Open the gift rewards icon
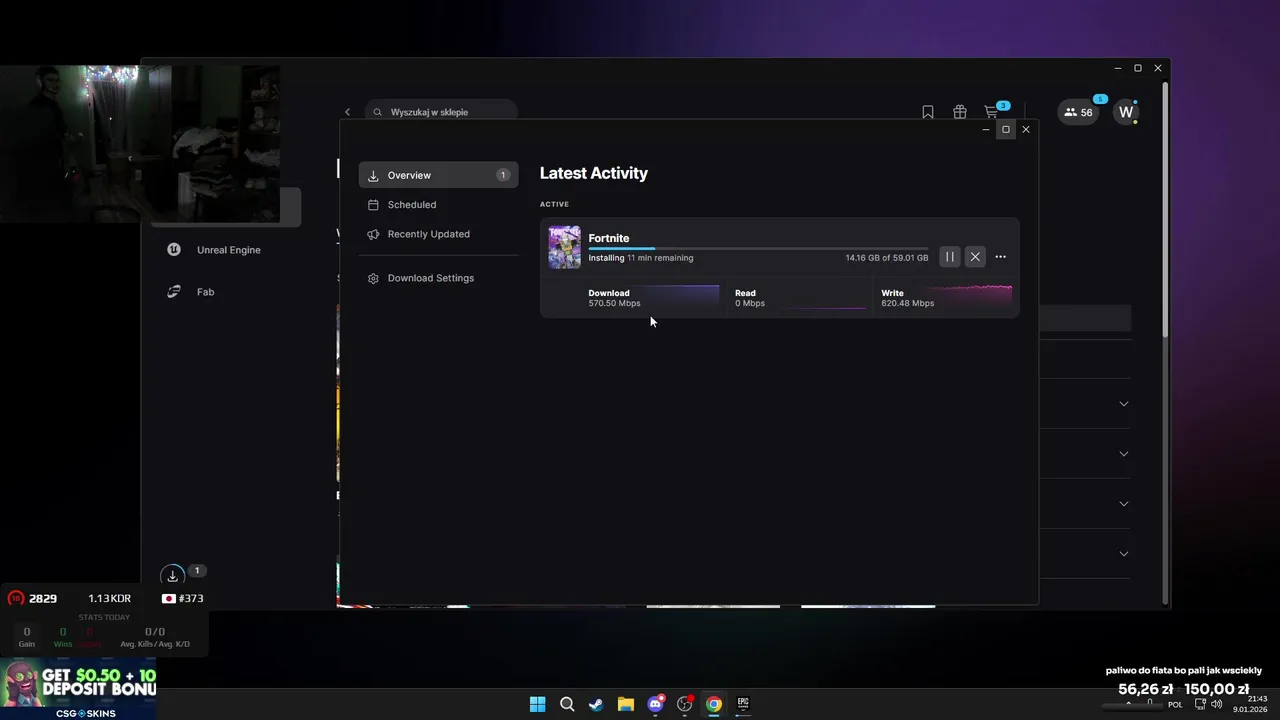This screenshot has width=1280, height=720. 960,112
